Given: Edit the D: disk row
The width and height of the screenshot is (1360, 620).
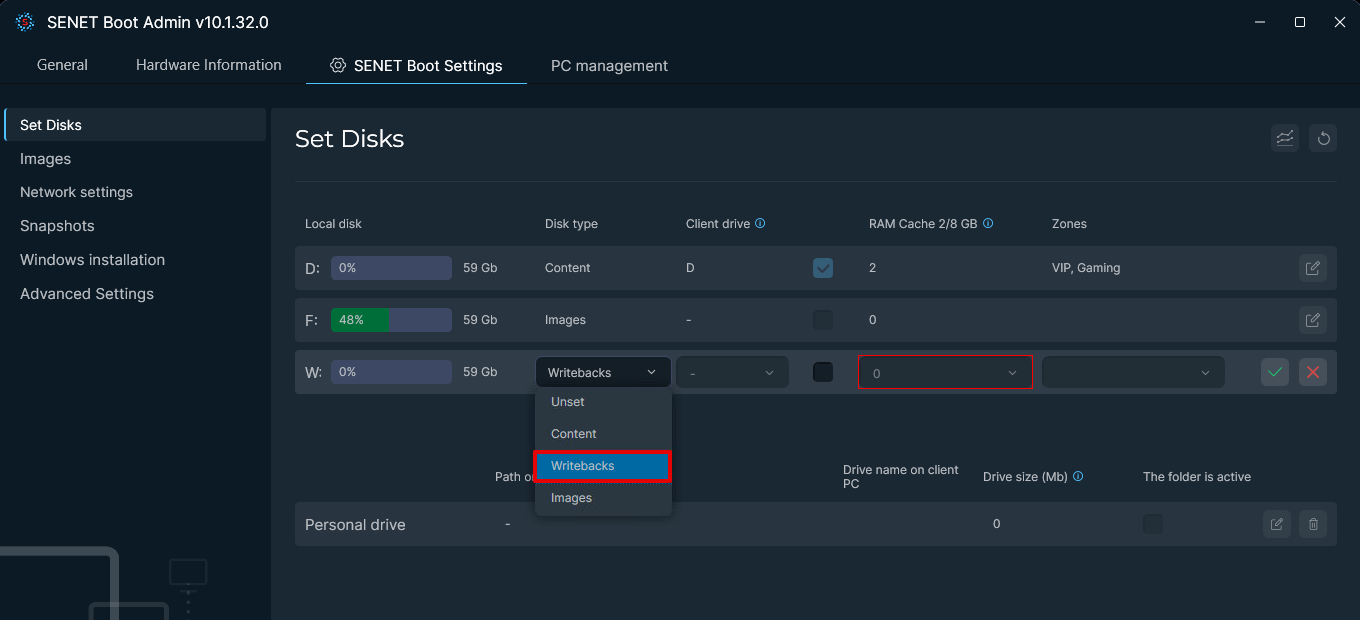Looking at the screenshot, I should coord(1312,268).
